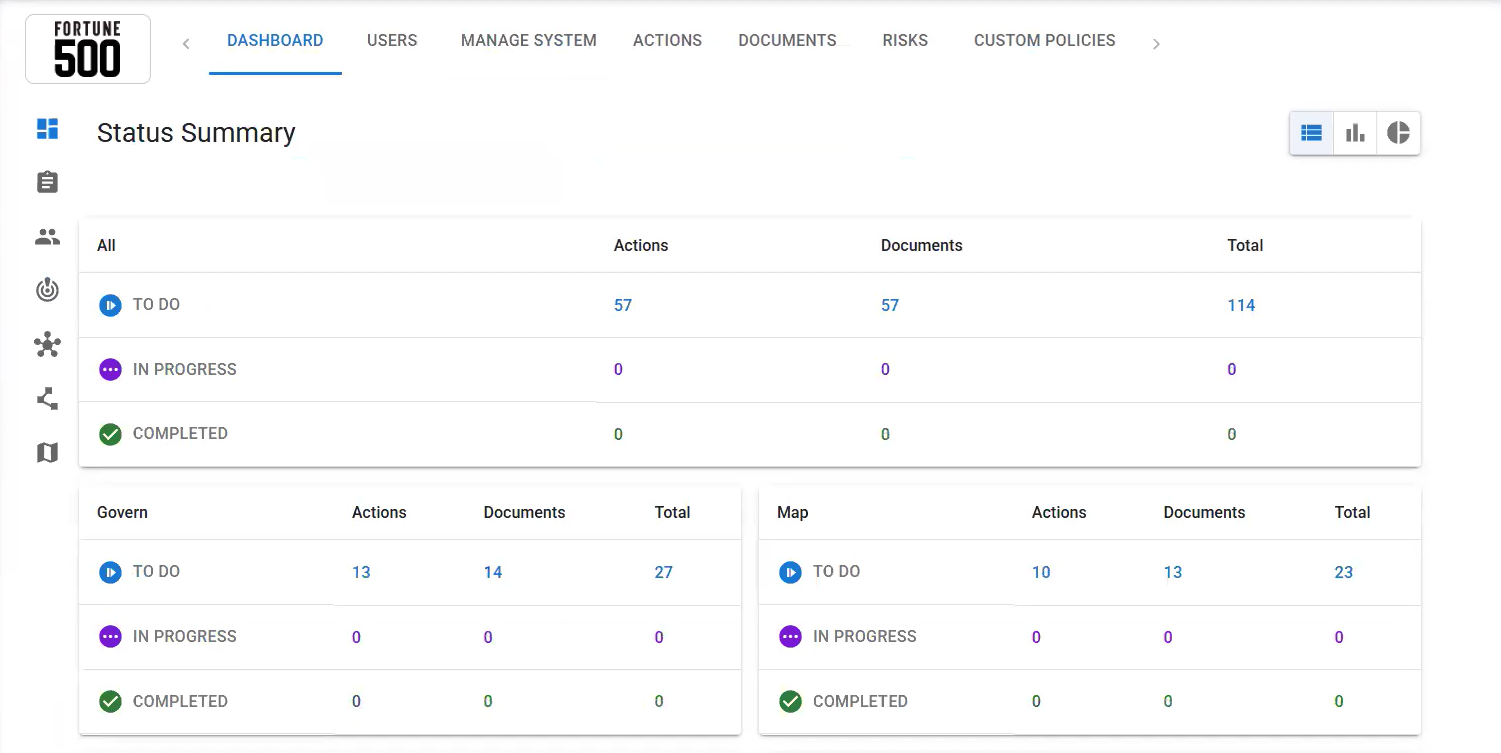
Task: Switch to list view toggle
Action: click(x=1311, y=133)
